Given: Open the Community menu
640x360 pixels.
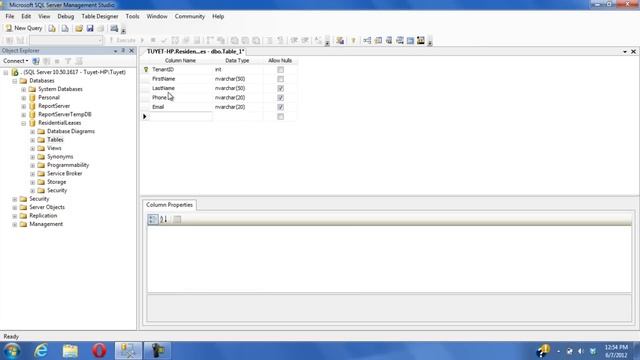Looking at the screenshot, I should point(189,16).
